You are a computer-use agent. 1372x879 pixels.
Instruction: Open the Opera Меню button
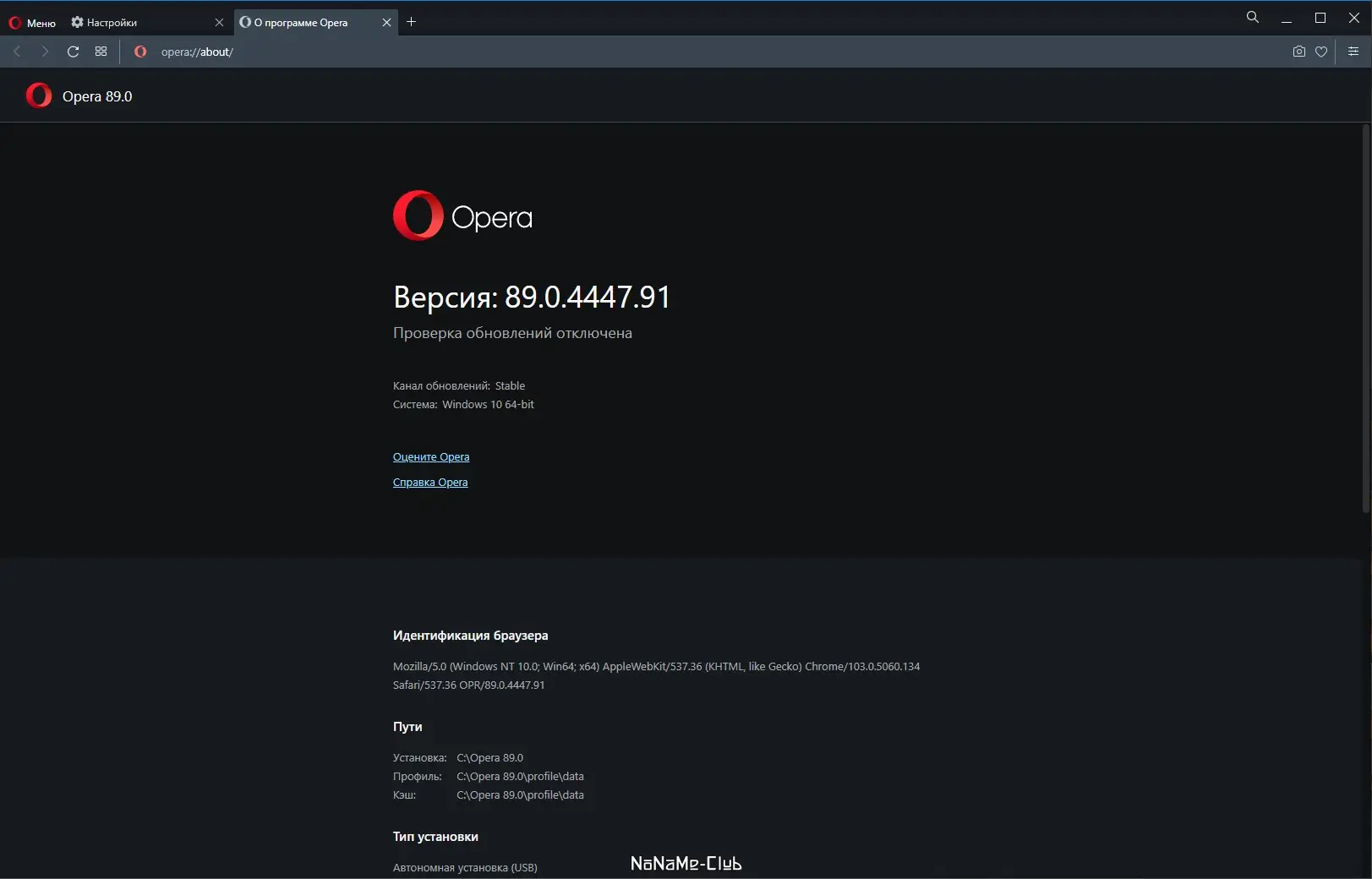pos(32,23)
